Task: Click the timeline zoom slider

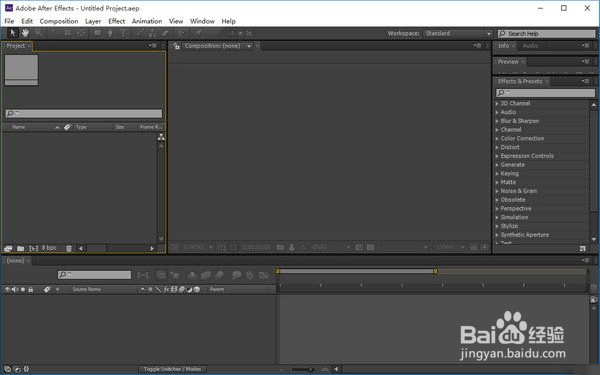Action: 304,370
